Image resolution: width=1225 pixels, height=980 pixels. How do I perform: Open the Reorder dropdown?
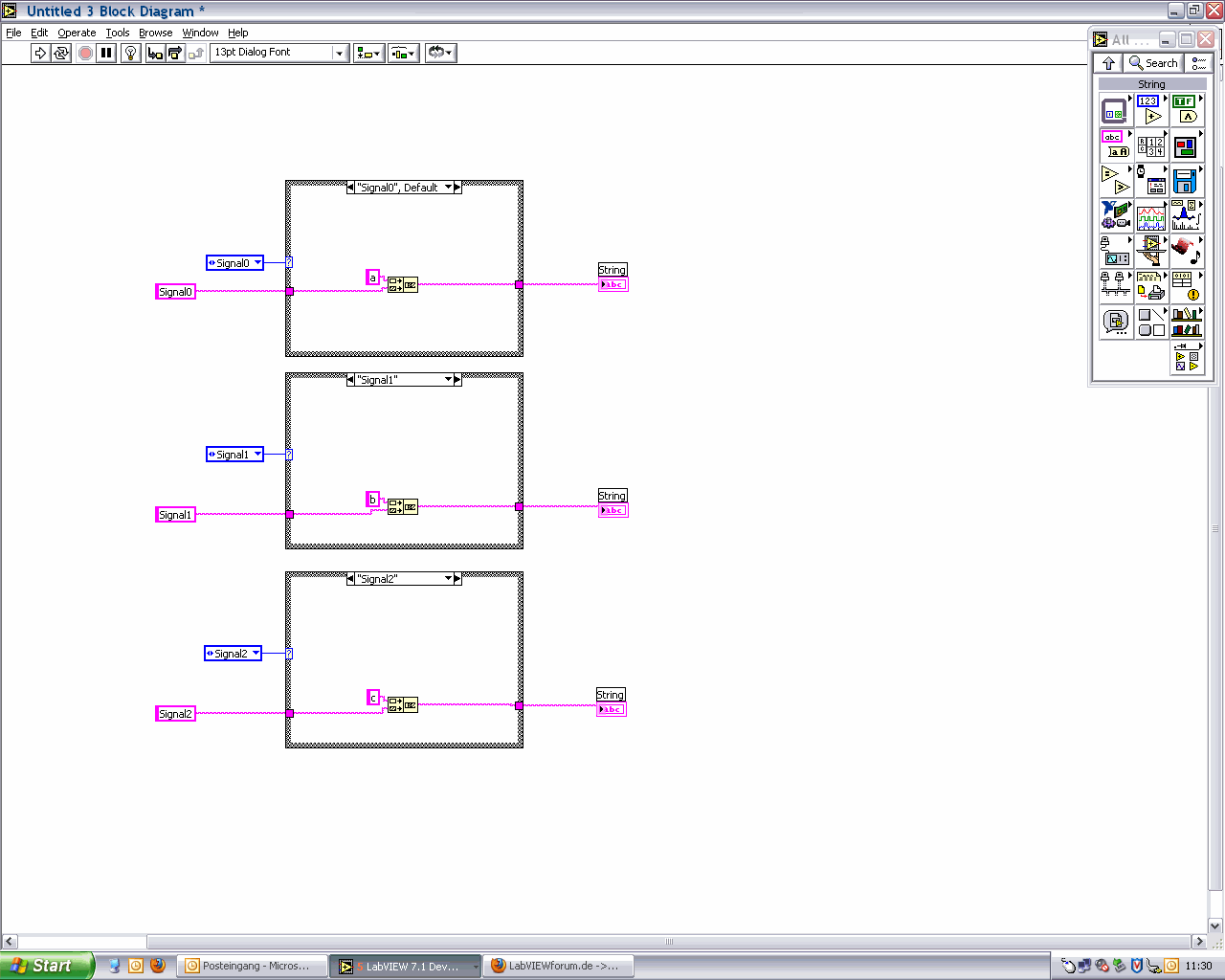[x=440, y=53]
